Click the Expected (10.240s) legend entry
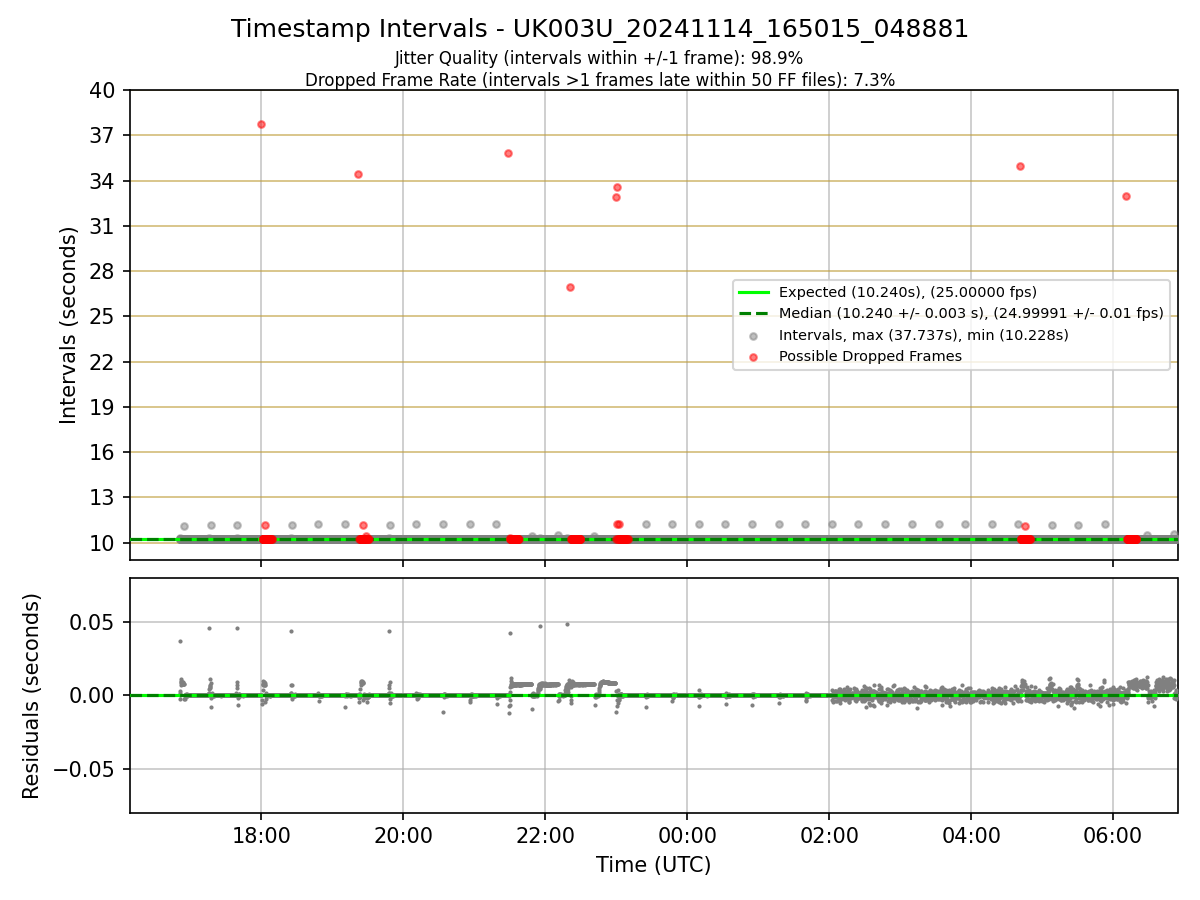This screenshot has width=1200, height=900. point(887,292)
